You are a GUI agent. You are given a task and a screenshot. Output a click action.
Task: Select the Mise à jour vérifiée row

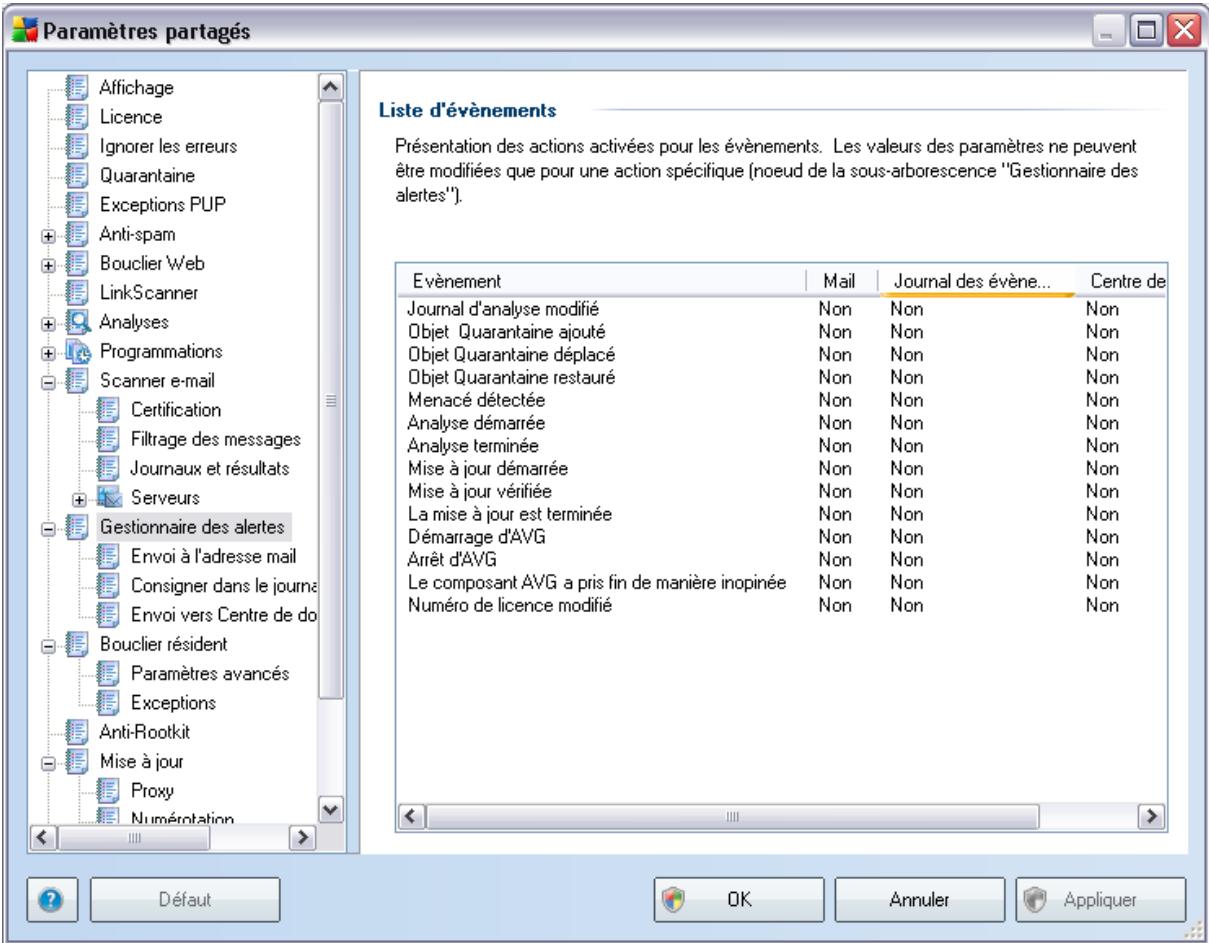tap(781, 491)
